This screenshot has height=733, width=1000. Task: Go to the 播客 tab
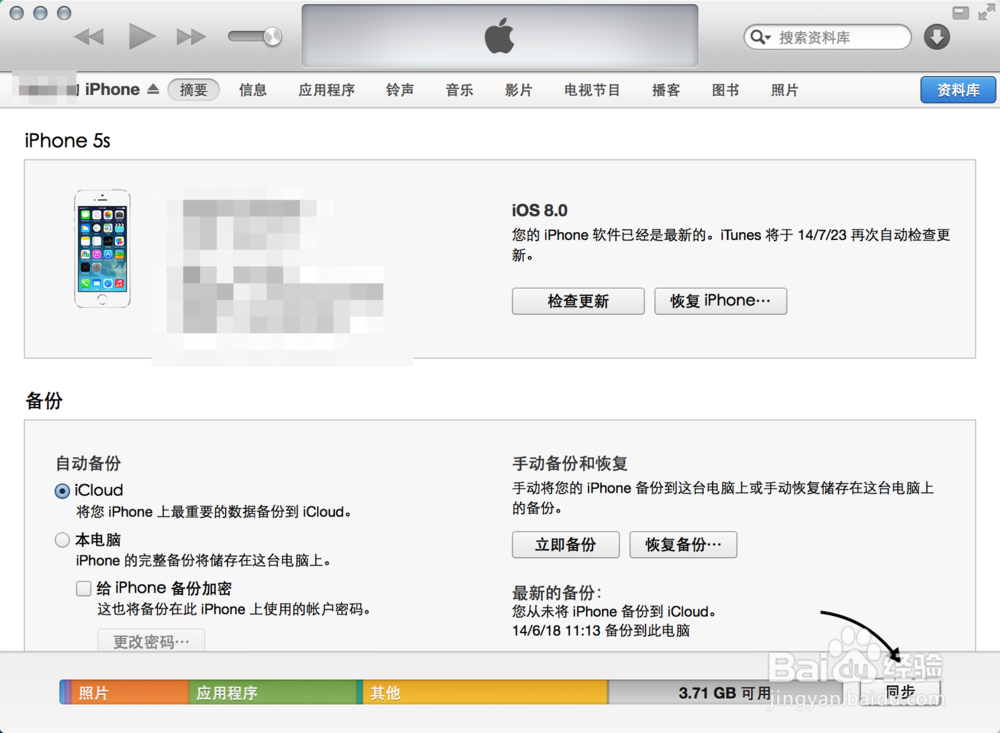click(666, 90)
